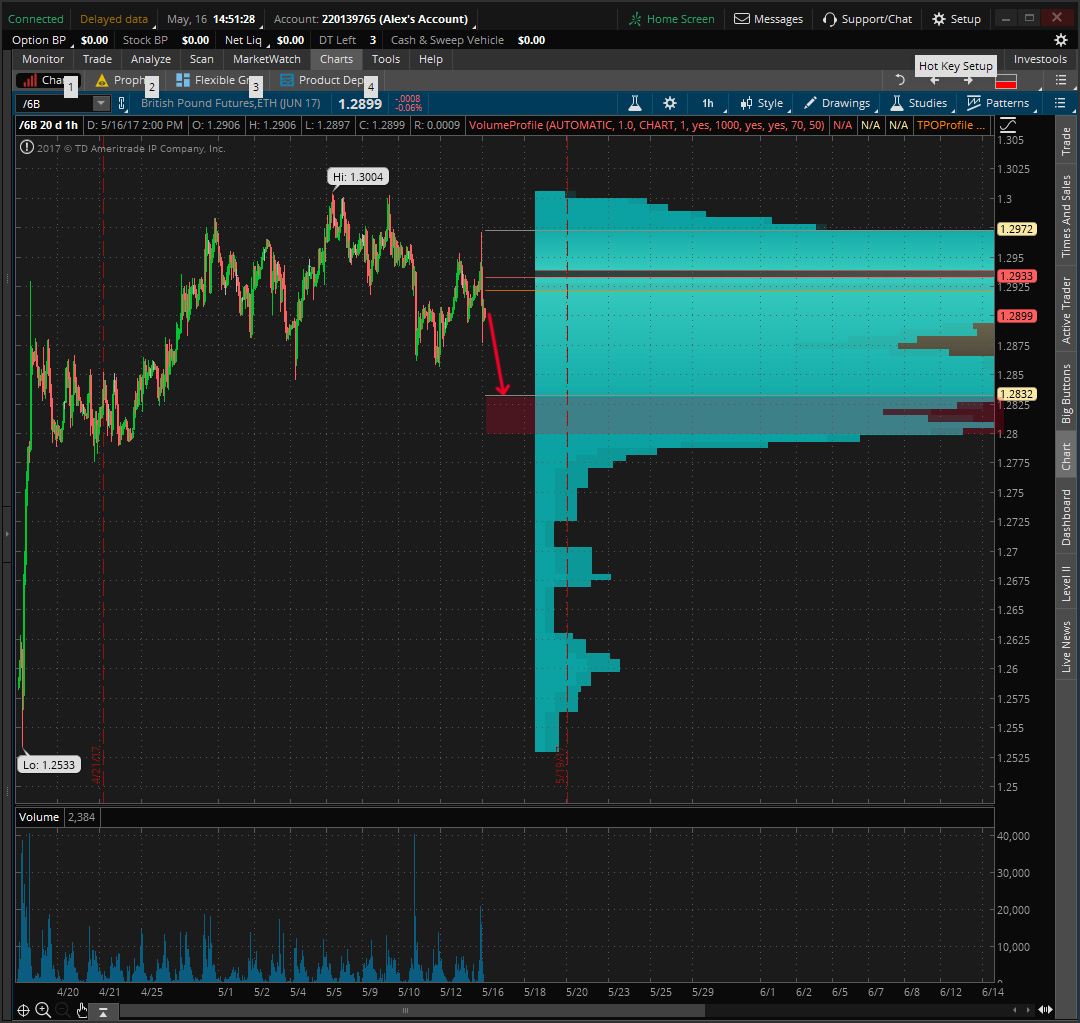1080x1023 pixels.
Task: Click the left panel expander arrow
Action: (6, 534)
